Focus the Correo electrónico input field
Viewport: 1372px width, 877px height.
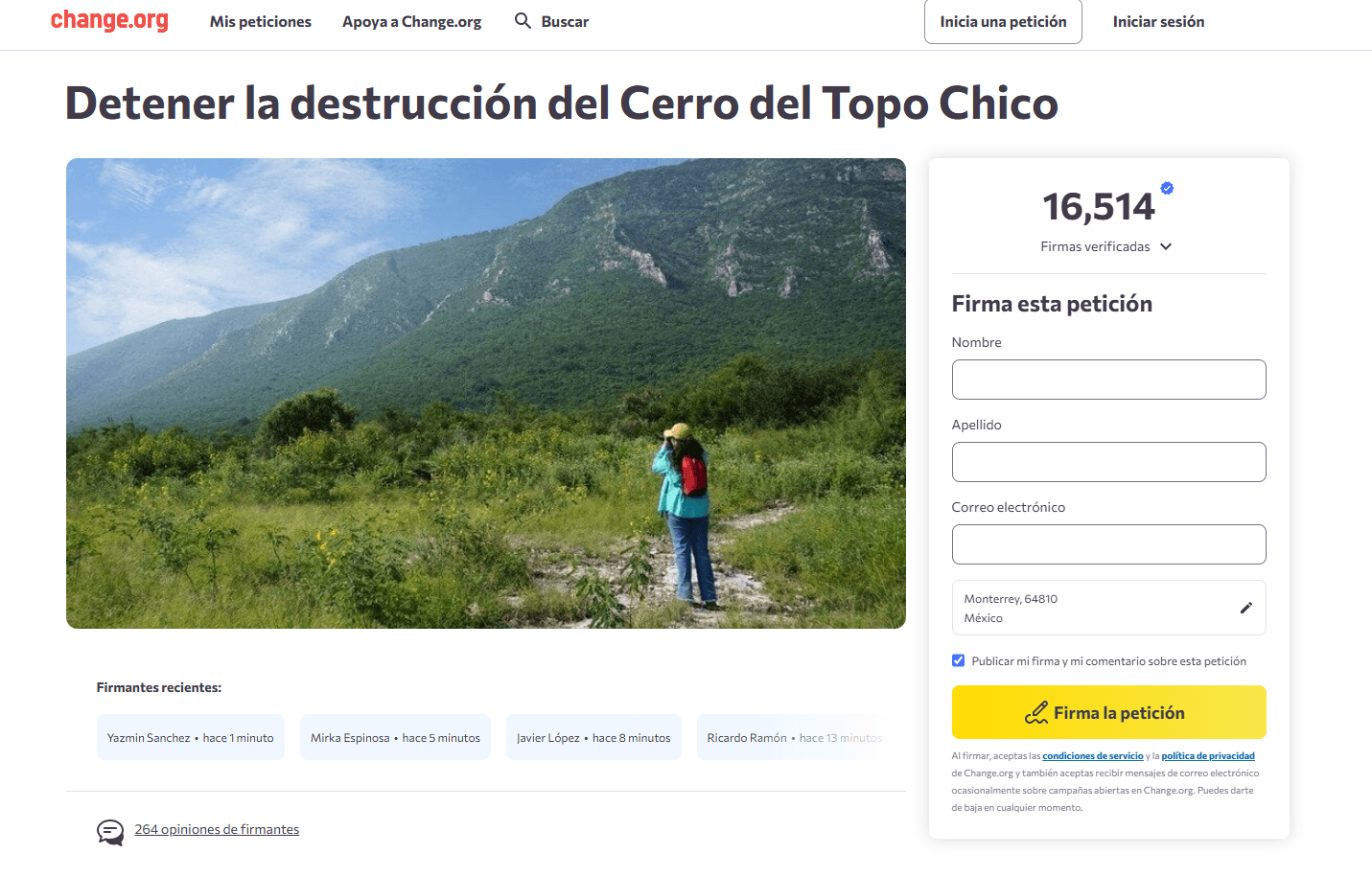point(1108,544)
